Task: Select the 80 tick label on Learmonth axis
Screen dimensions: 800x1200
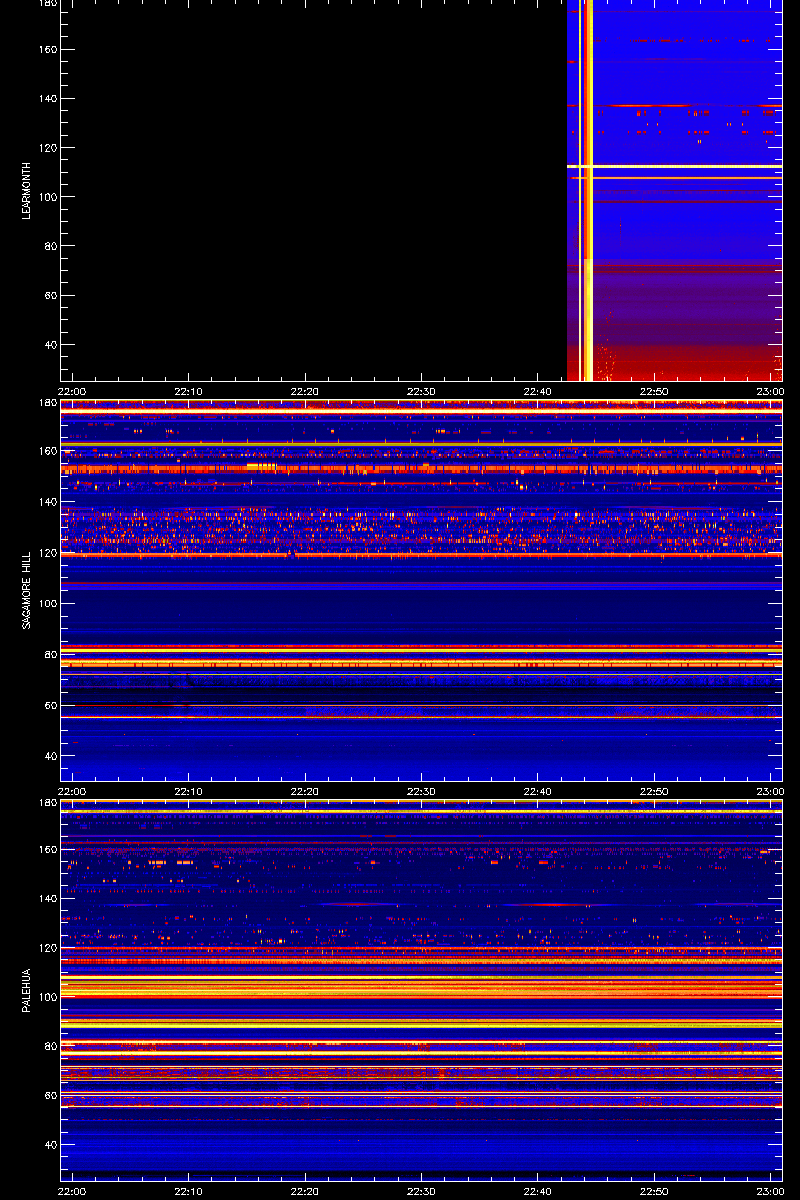Action: pos(51,246)
